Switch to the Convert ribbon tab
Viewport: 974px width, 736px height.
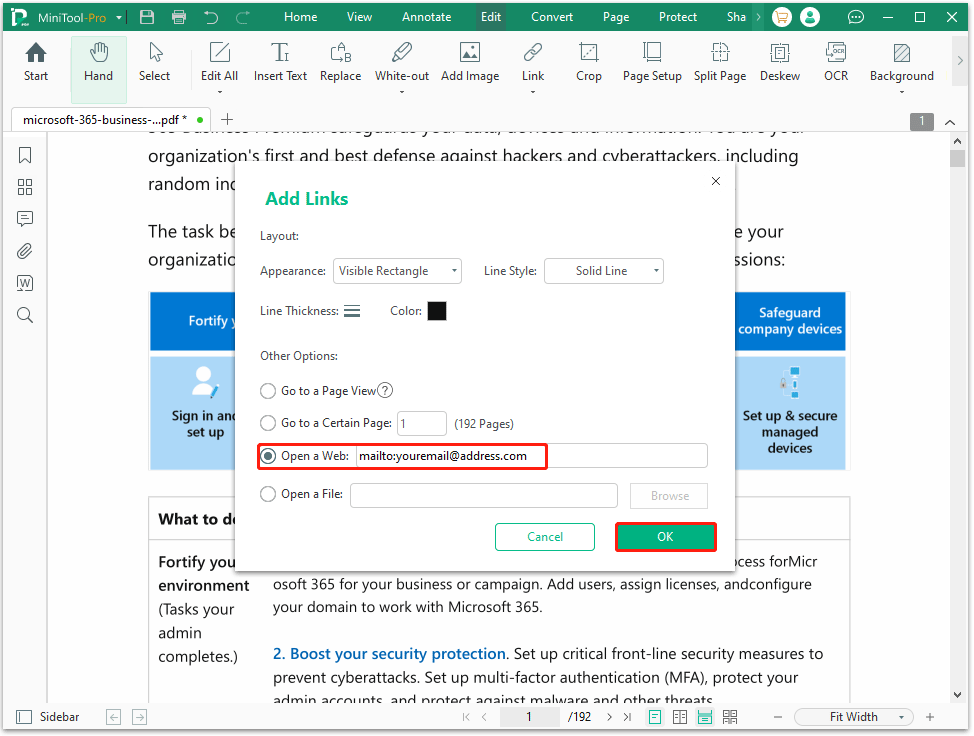click(551, 16)
